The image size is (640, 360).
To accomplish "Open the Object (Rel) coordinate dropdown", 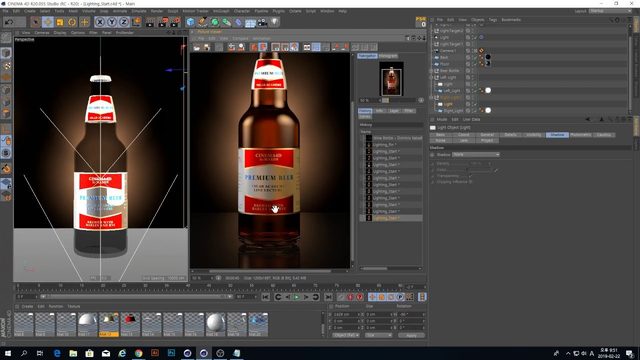I will pyautogui.click(x=346, y=335).
